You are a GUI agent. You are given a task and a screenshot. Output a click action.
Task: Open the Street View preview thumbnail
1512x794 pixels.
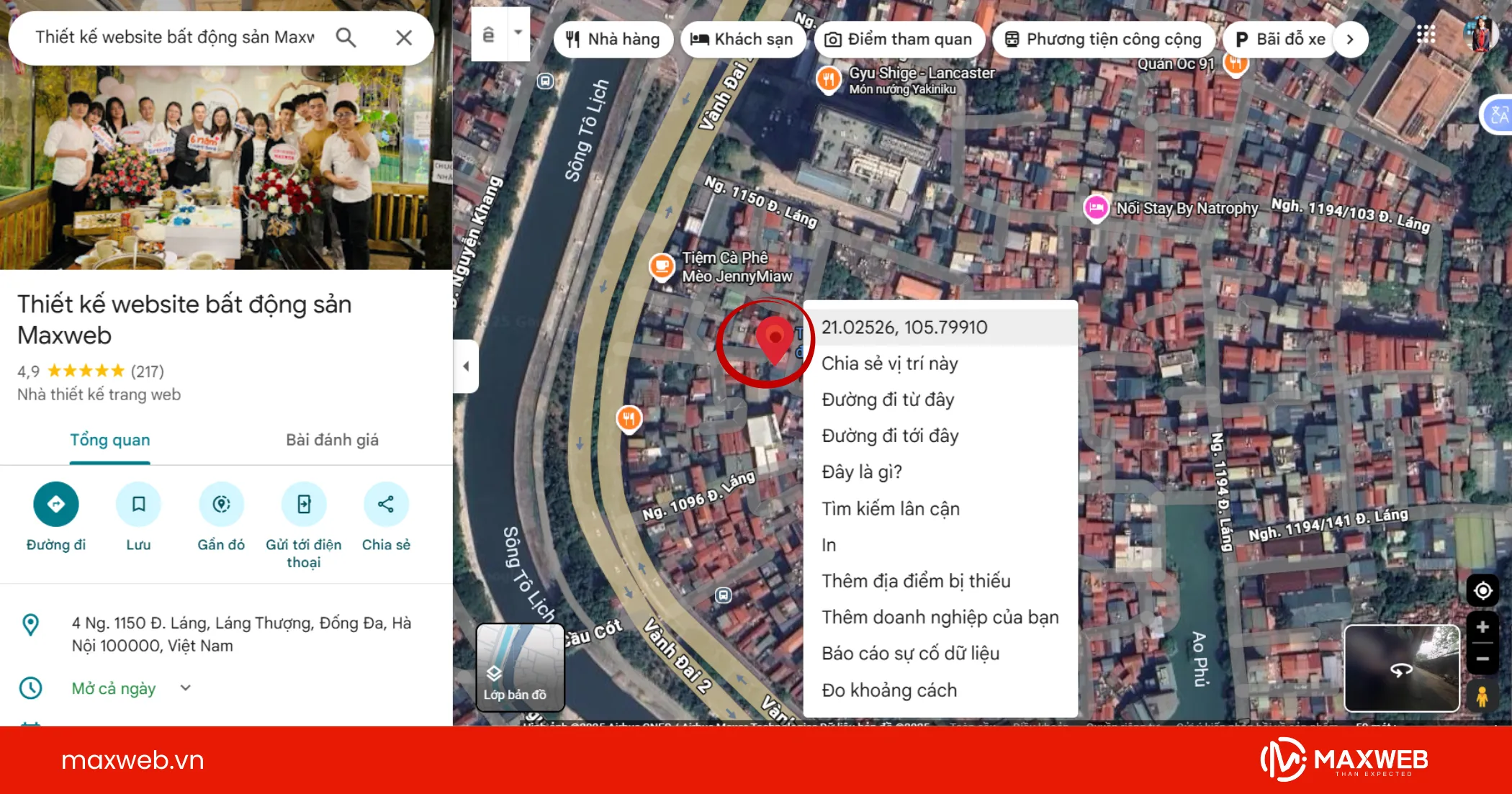1401,668
